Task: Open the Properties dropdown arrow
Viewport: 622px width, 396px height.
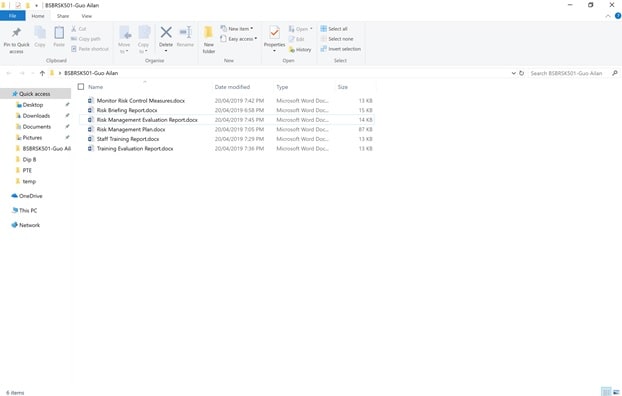Action: click(x=275, y=51)
